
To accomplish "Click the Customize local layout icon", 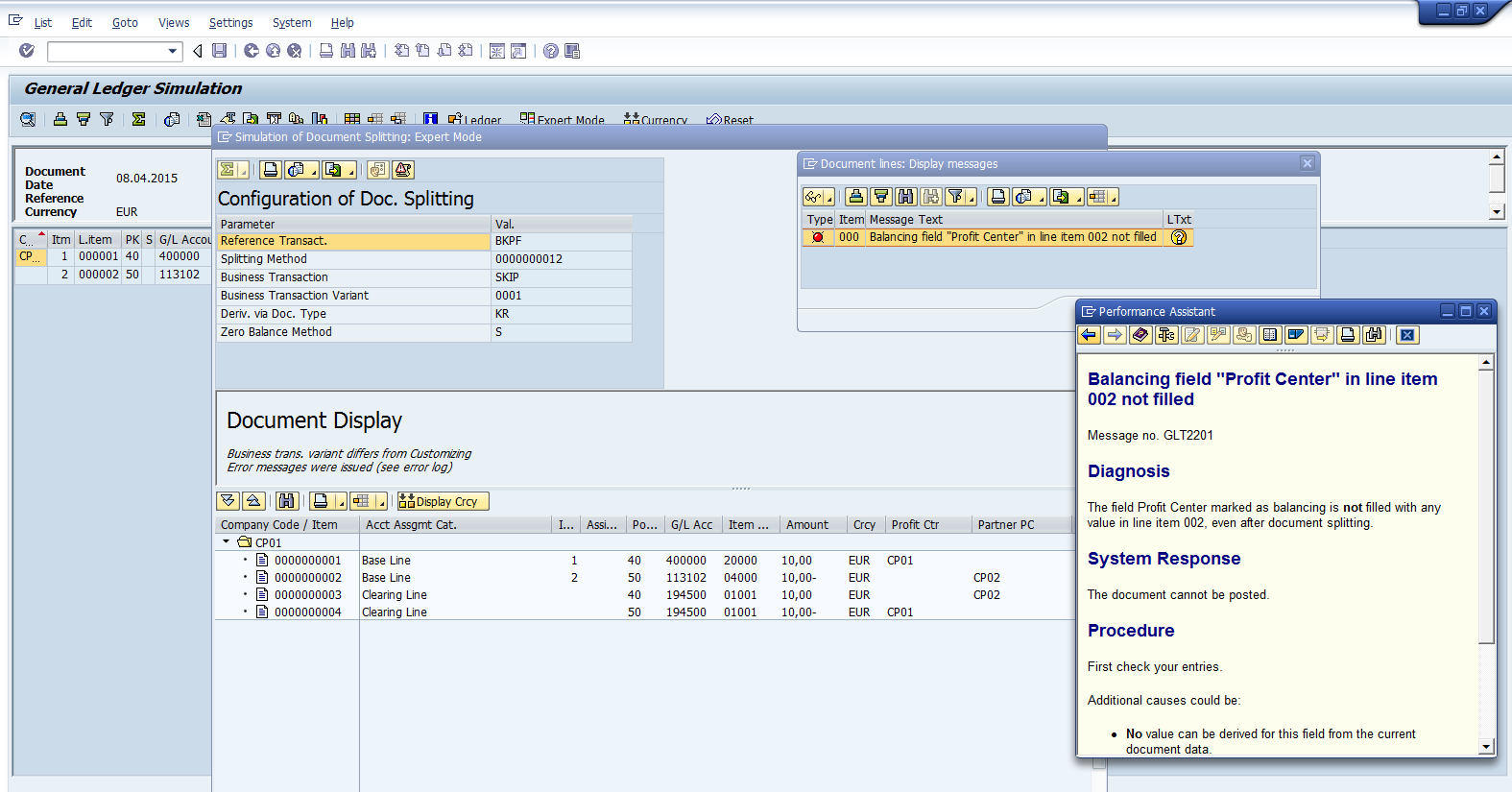I will (x=572, y=51).
